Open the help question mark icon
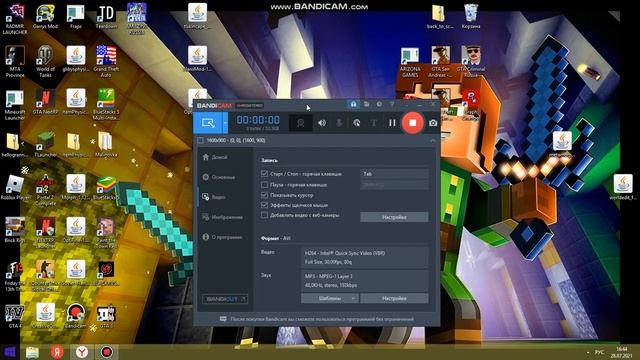The width and height of the screenshot is (640, 360). (x=392, y=104)
